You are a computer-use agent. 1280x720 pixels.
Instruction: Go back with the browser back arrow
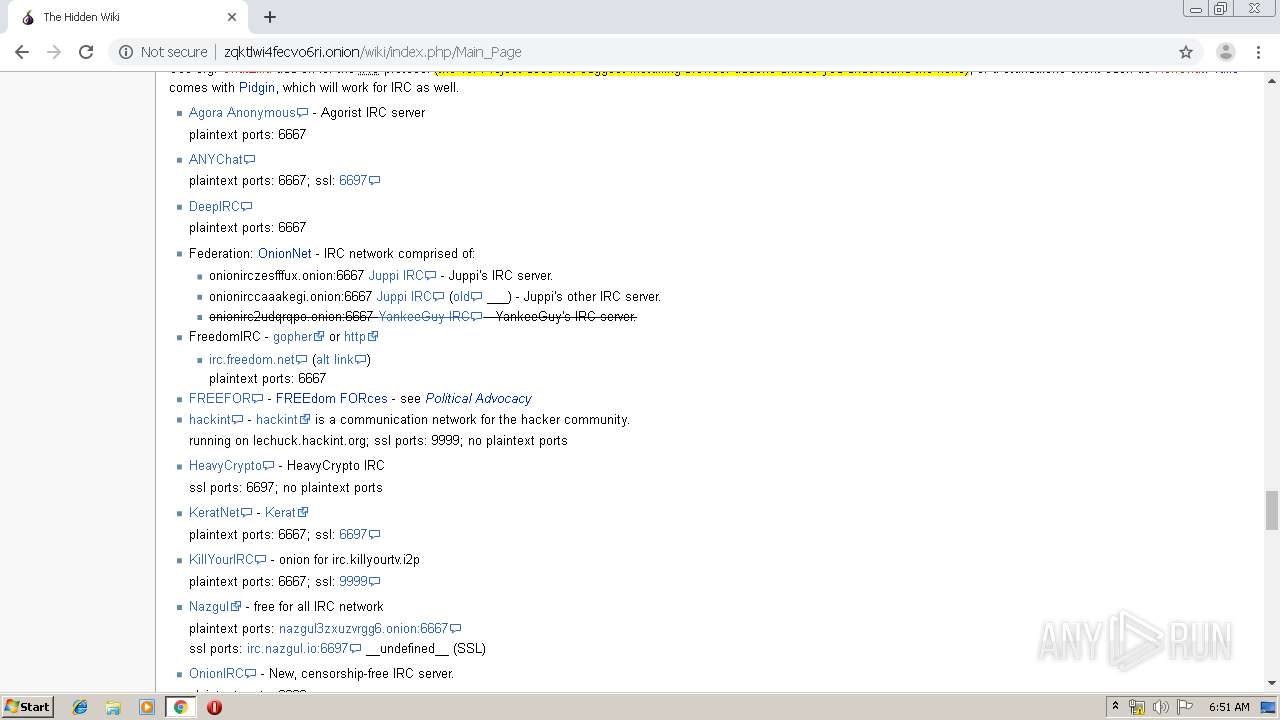coord(22,52)
